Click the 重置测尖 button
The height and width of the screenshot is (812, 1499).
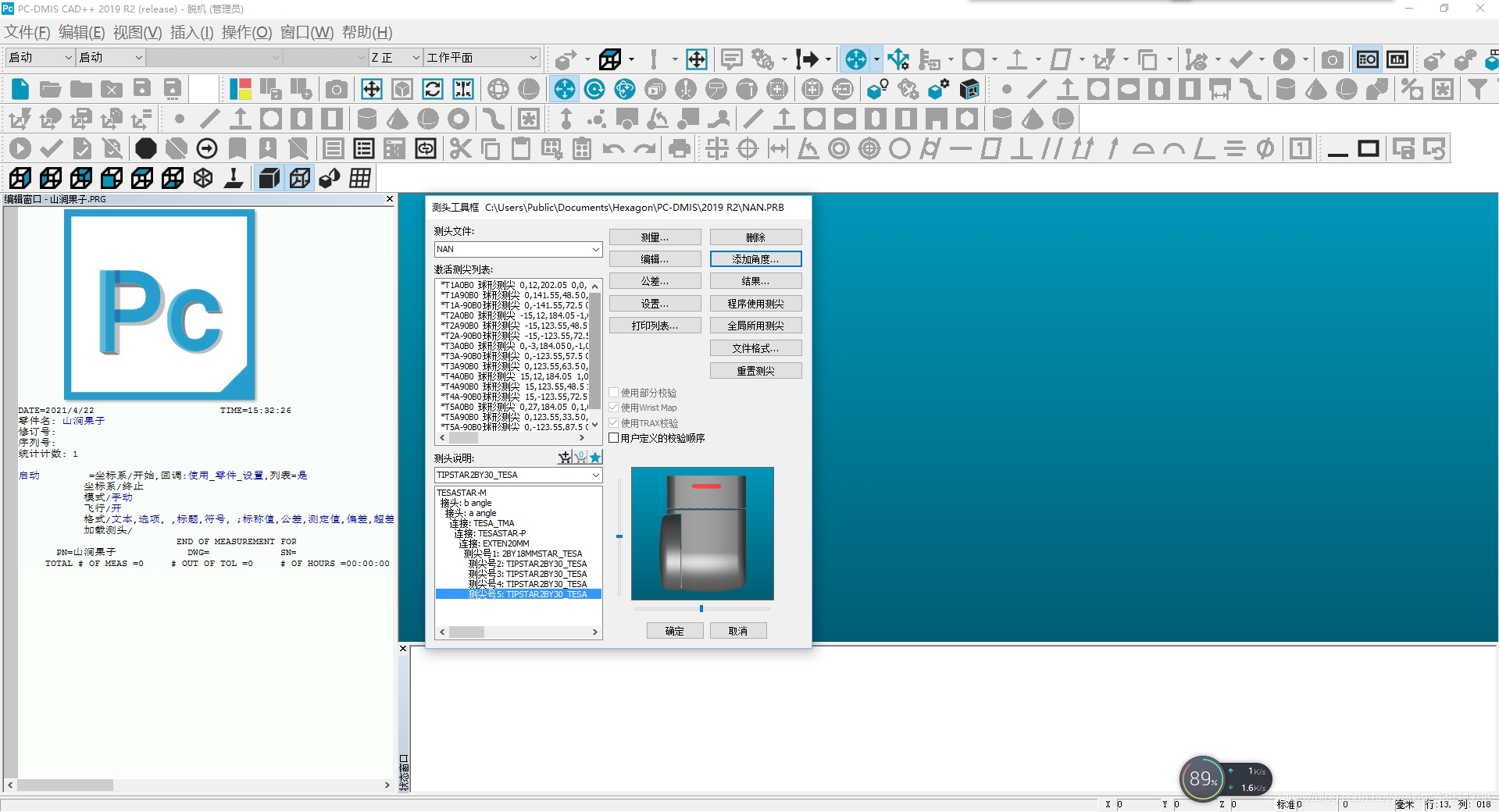[x=755, y=371]
